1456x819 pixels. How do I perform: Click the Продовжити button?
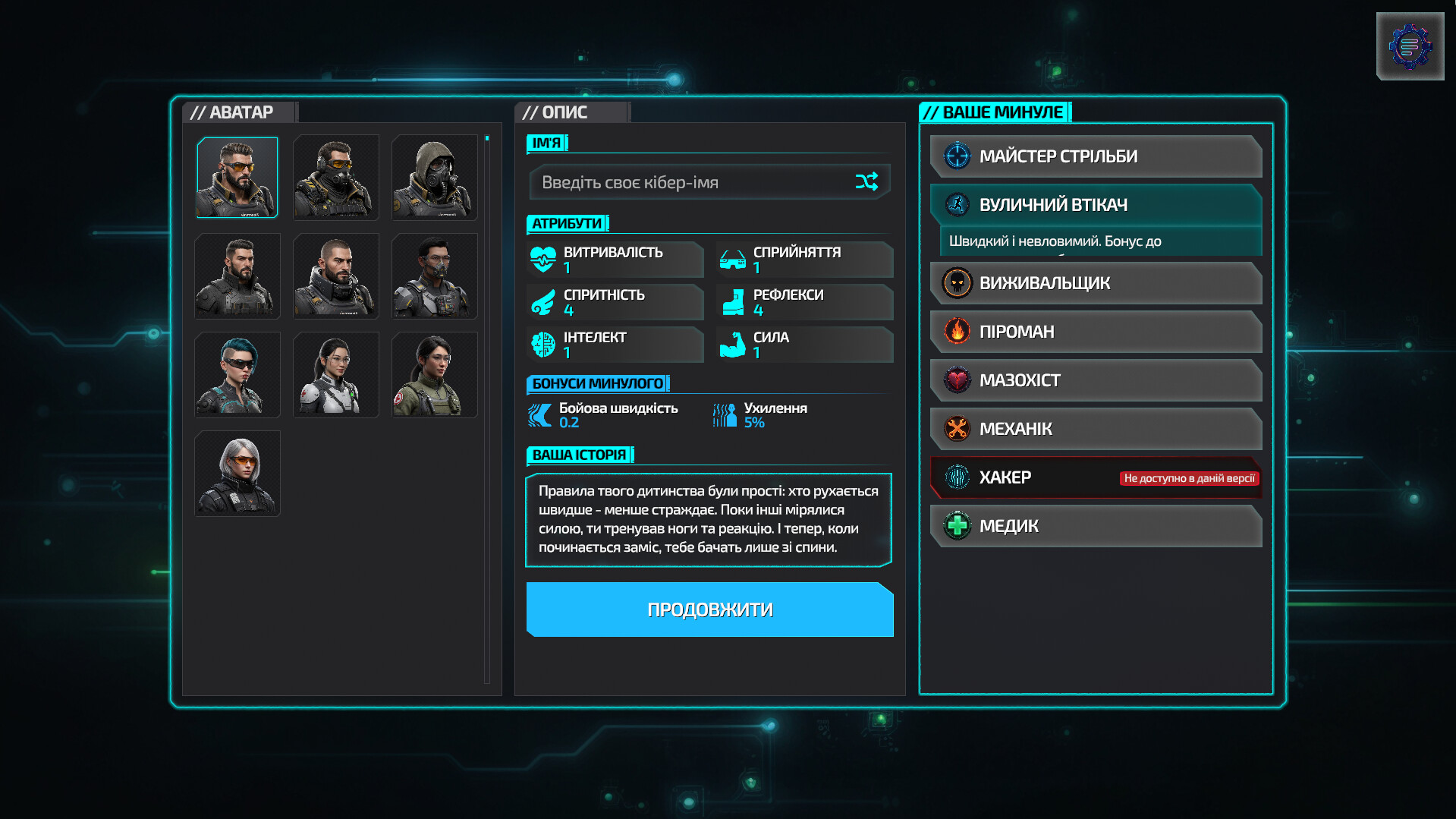click(x=709, y=610)
